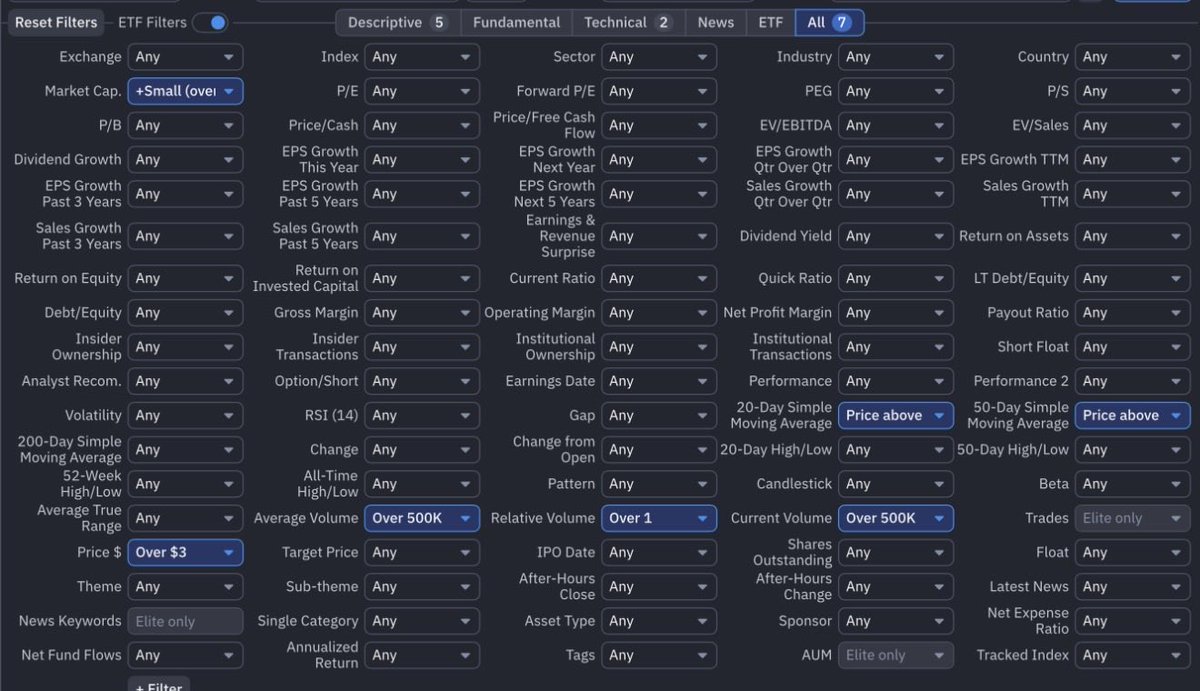1200x691 pixels.
Task: Expand the P/E filter dropdown
Action: tap(422, 91)
